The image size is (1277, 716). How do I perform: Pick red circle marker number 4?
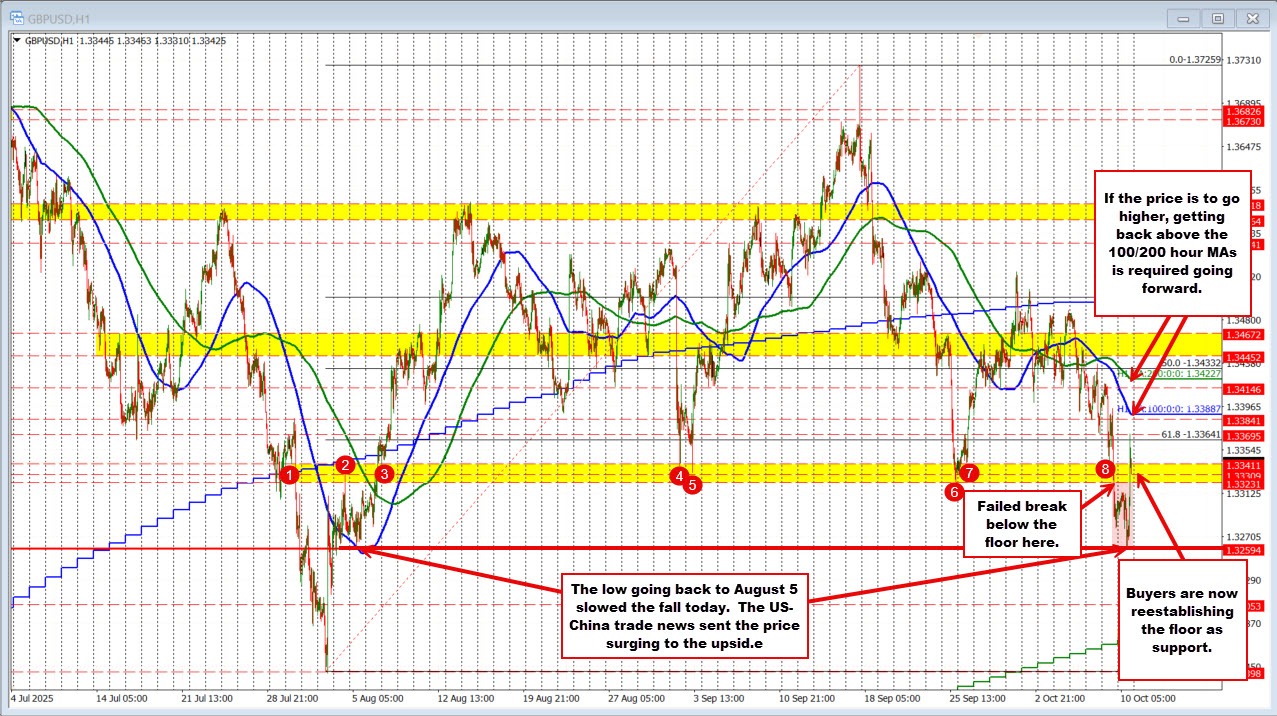click(679, 475)
